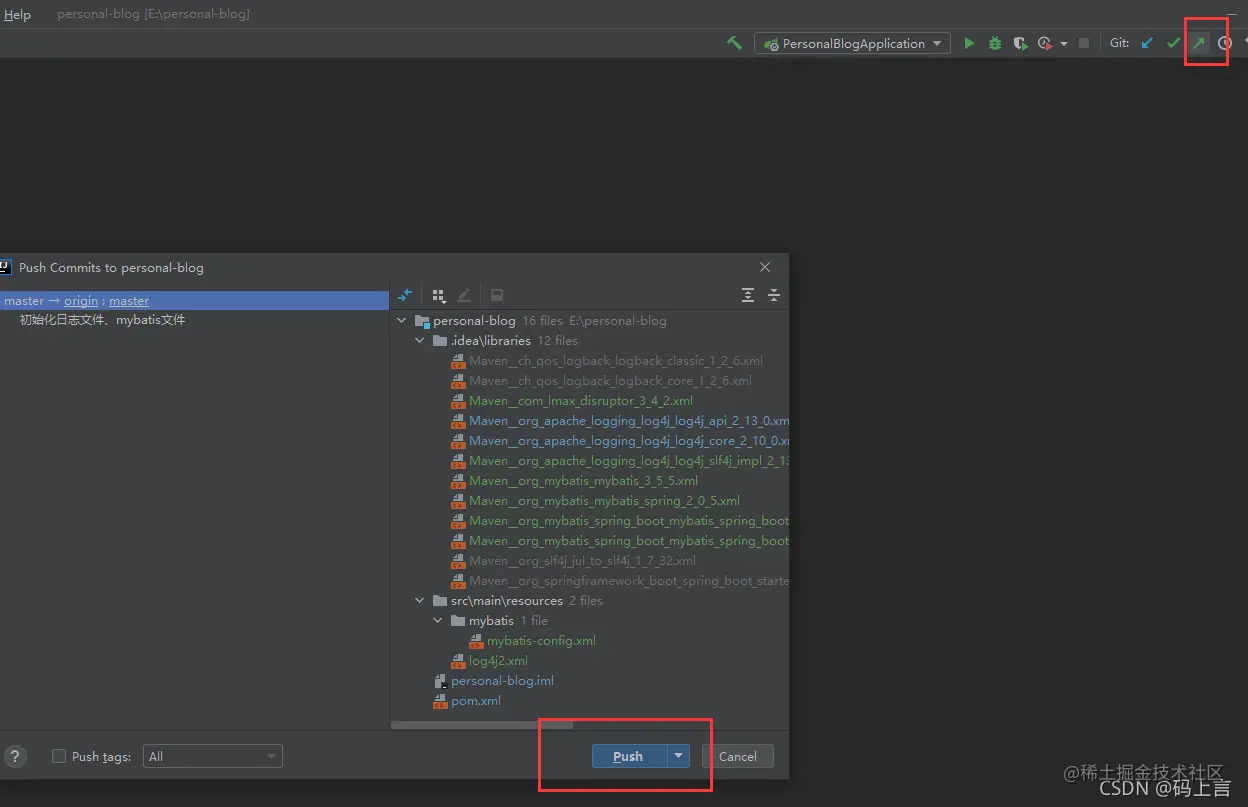Click the profiler run icon
Image resolution: width=1248 pixels, height=807 pixels.
[x=1044, y=43]
